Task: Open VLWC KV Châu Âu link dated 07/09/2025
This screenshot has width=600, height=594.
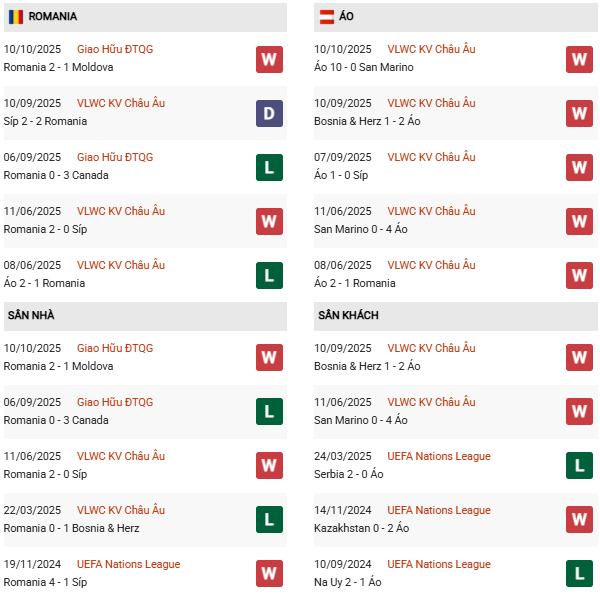Action: [x=431, y=157]
